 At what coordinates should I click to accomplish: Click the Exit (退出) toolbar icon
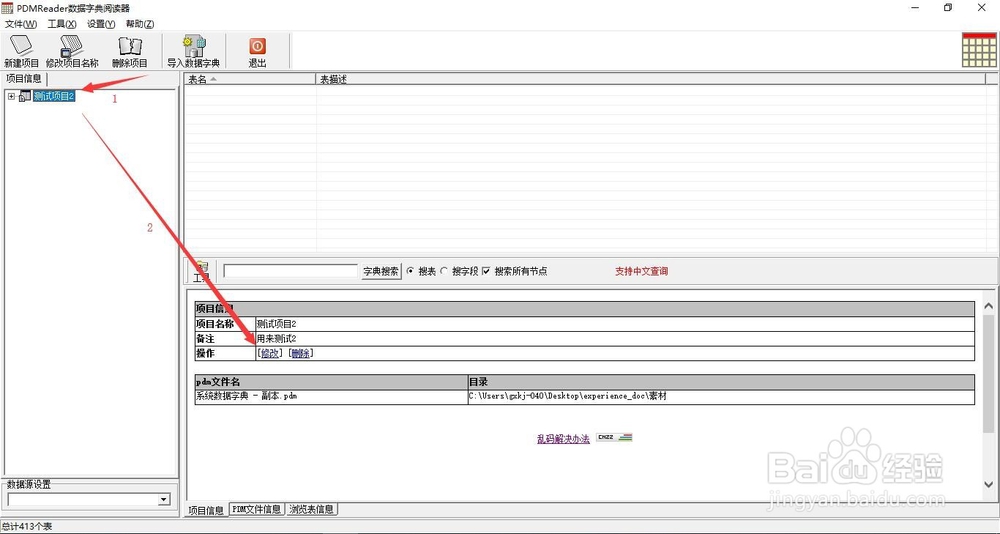tap(257, 51)
